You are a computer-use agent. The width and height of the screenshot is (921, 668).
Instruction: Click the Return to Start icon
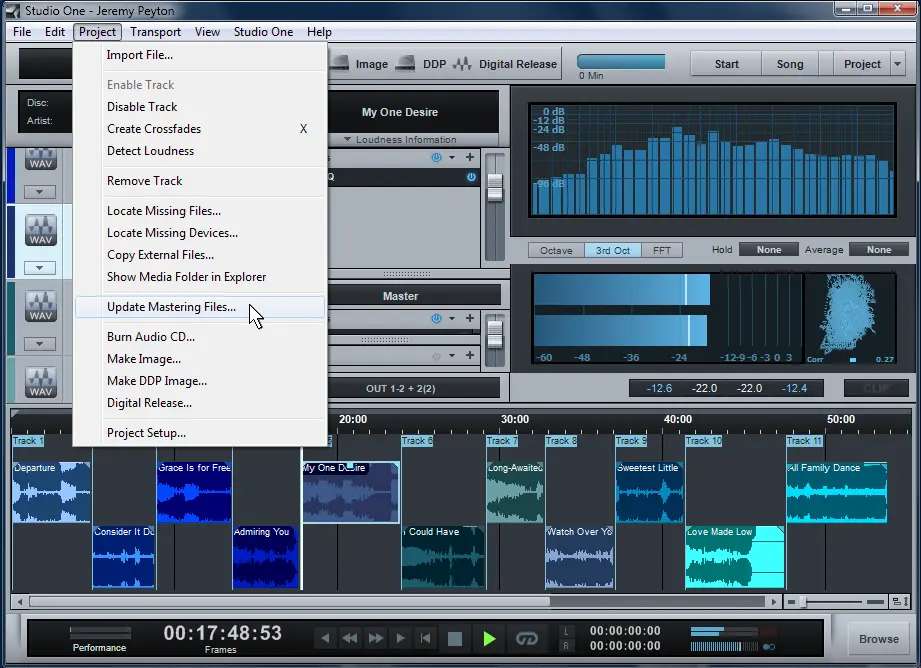coord(425,638)
